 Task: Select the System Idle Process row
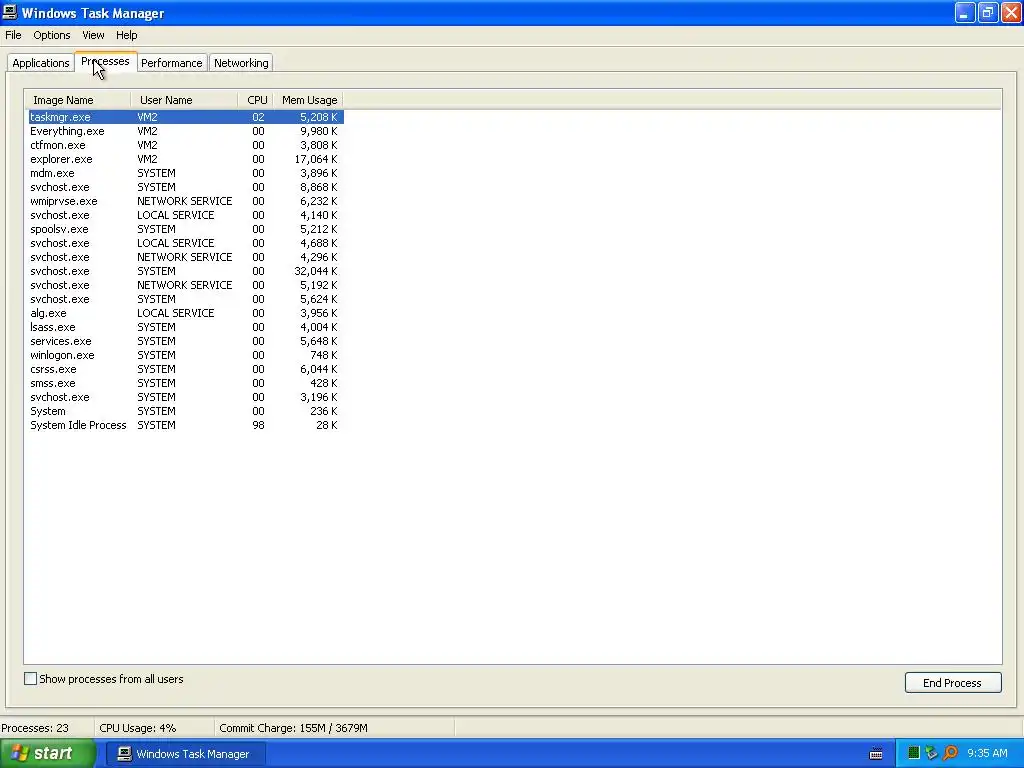tap(186, 425)
